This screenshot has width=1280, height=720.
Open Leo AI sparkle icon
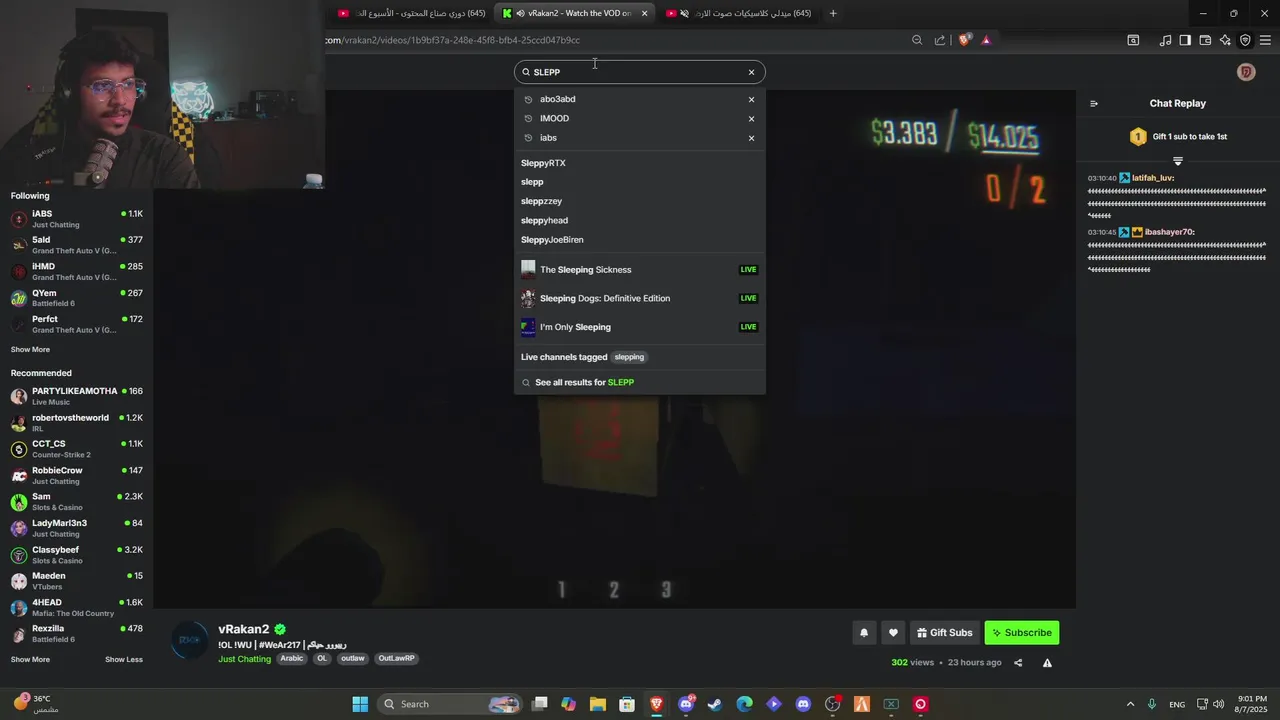tap(1225, 40)
